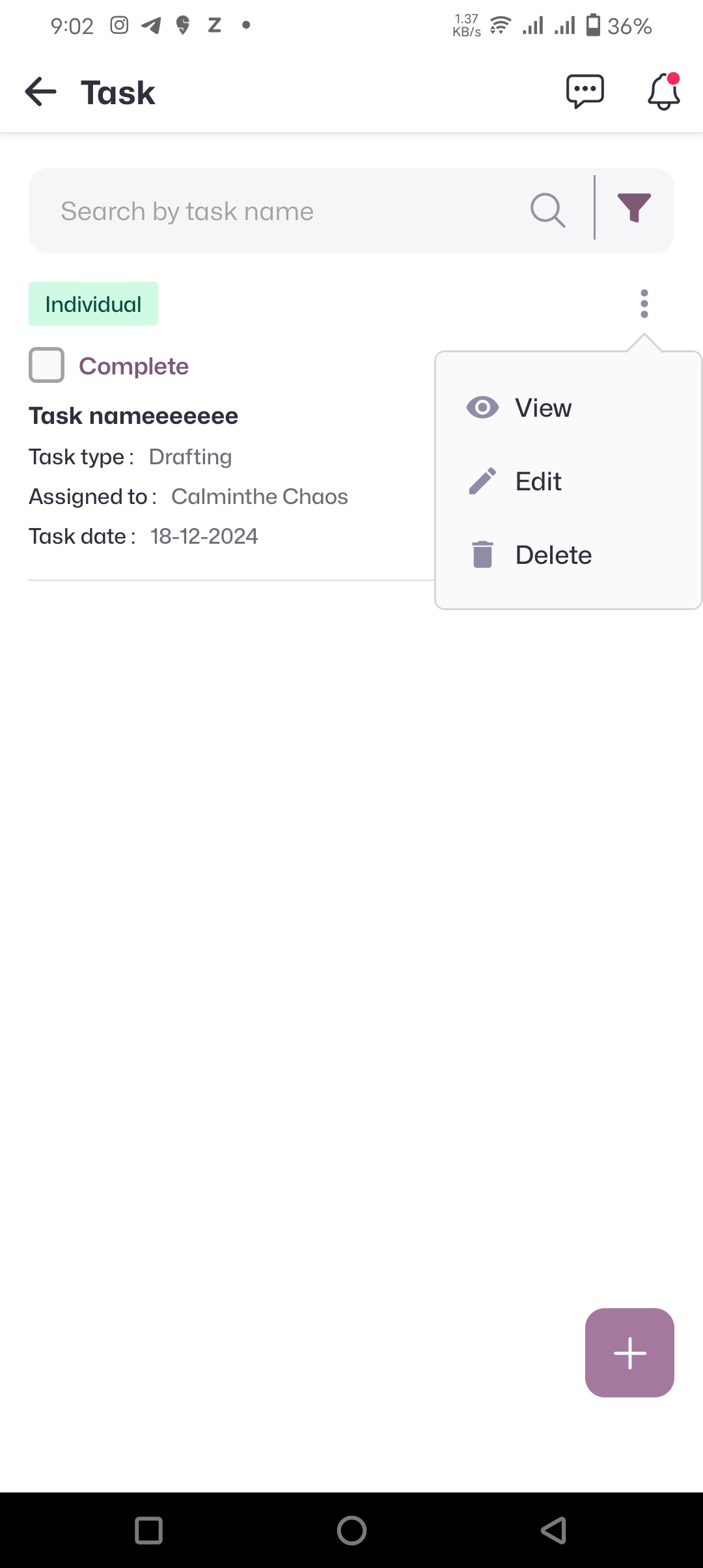The width and height of the screenshot is (703, 1568).
Task: Open the task filter funnel
Action: click(634, 209)
